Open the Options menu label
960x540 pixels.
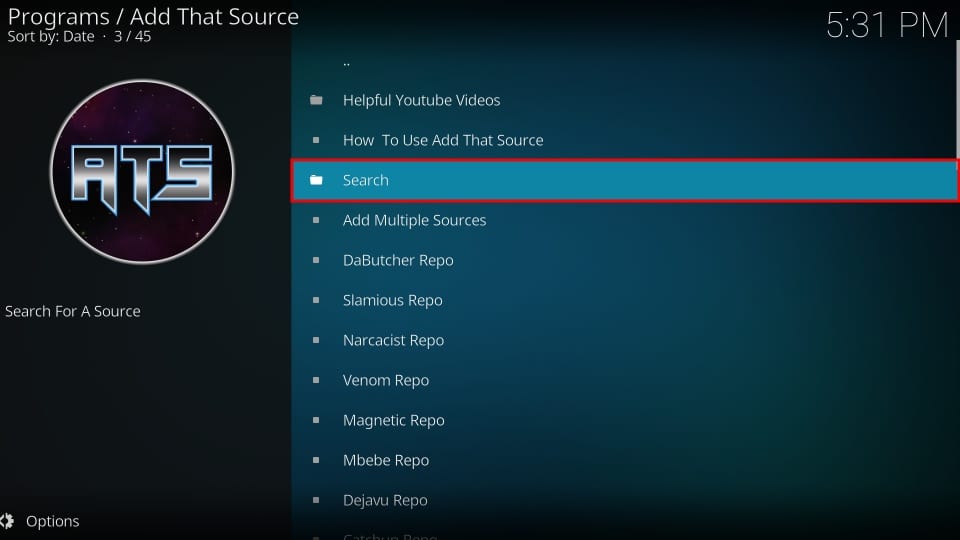pos(53,521)
